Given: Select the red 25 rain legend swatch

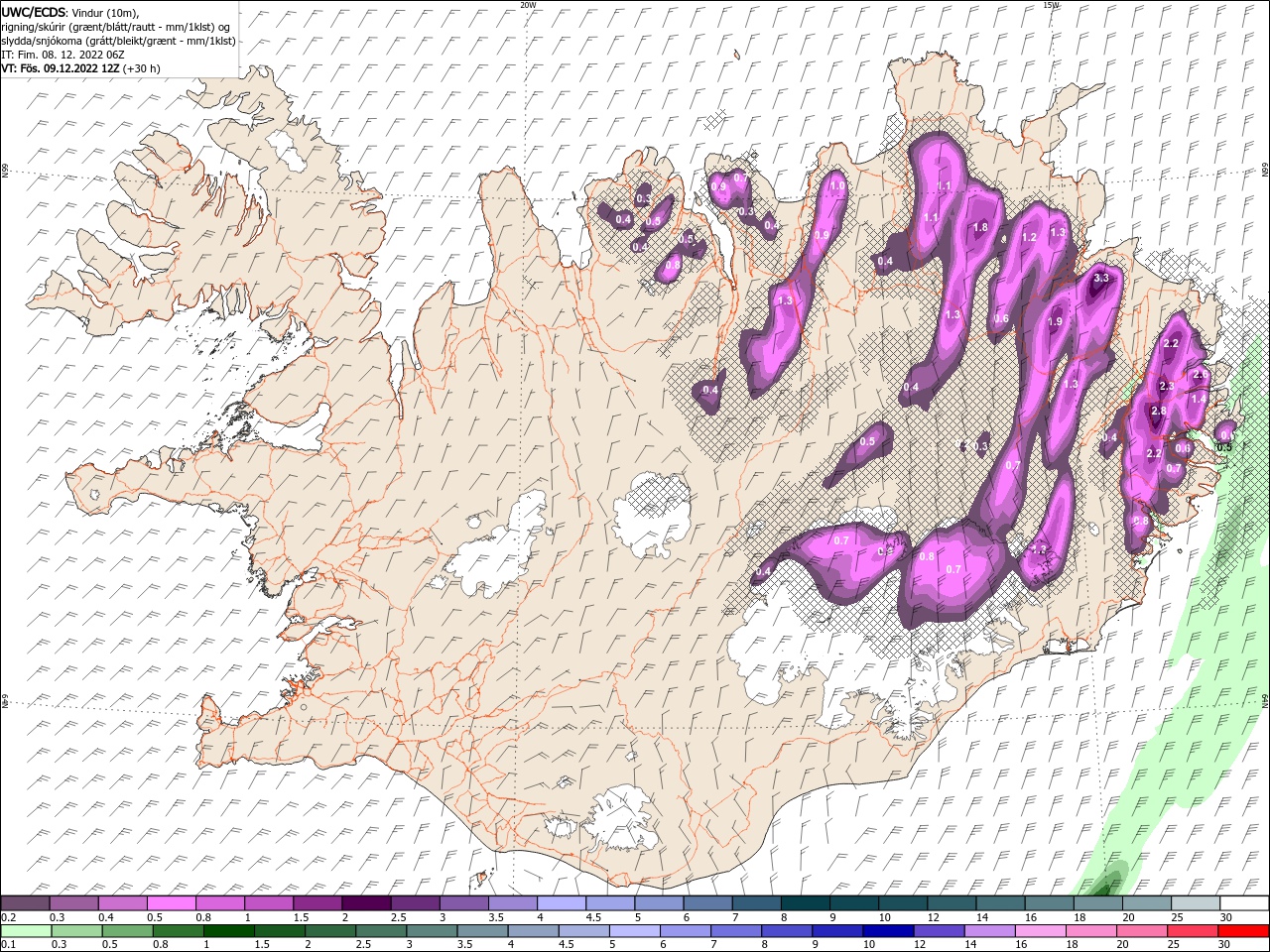Looking at the screenshot, I should click(1192, 931).
